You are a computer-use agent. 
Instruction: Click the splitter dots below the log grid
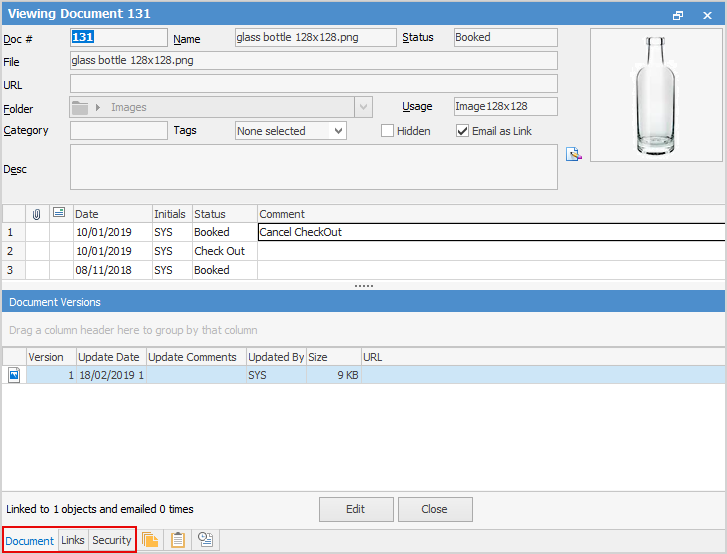coord(363,286)
